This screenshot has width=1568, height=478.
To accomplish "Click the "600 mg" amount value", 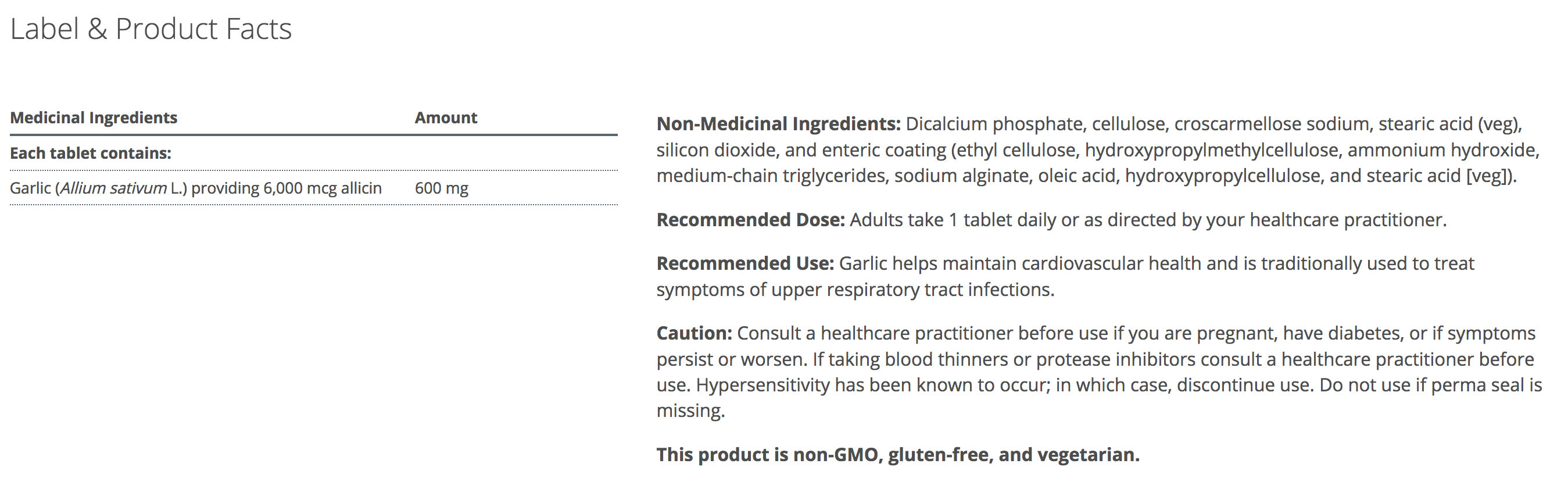I will (x=441, y=188).
